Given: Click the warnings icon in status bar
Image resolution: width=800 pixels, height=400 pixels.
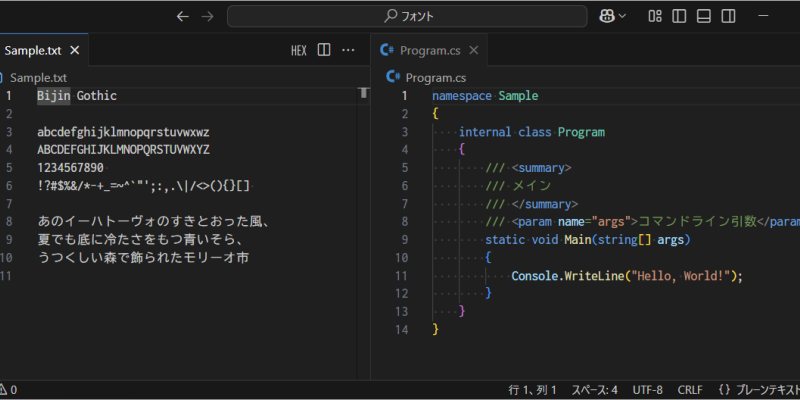Looking at the screenshot, I should 6,389.
